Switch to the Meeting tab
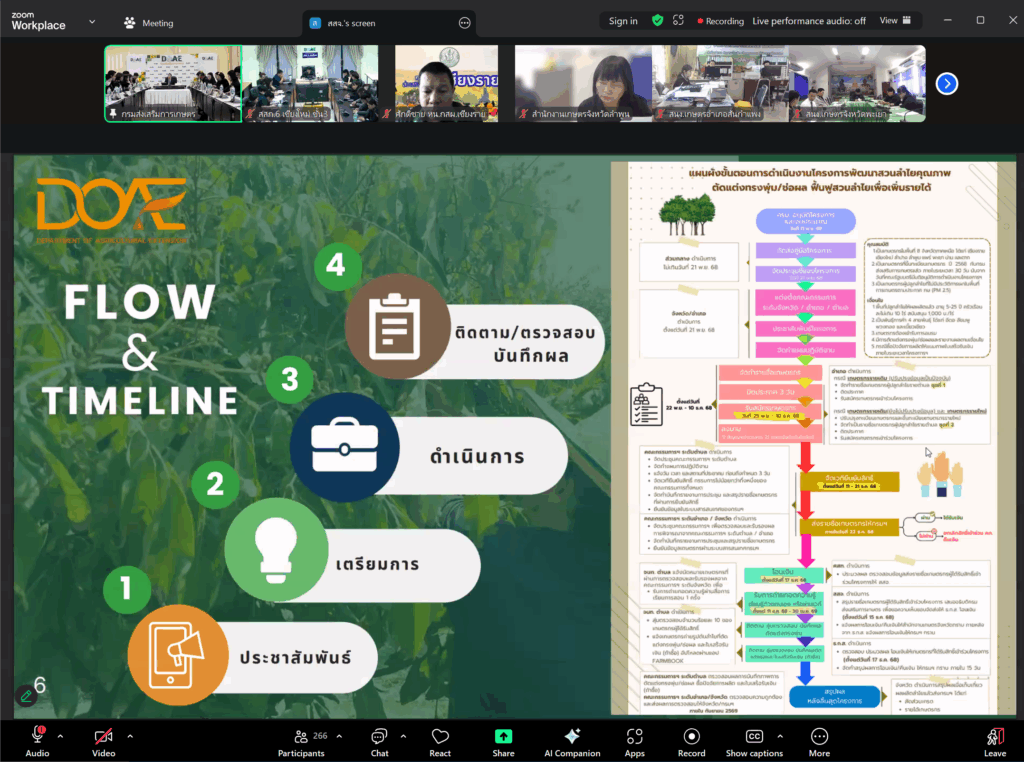Screen dimensions: 1024x762 coord(148,23)
